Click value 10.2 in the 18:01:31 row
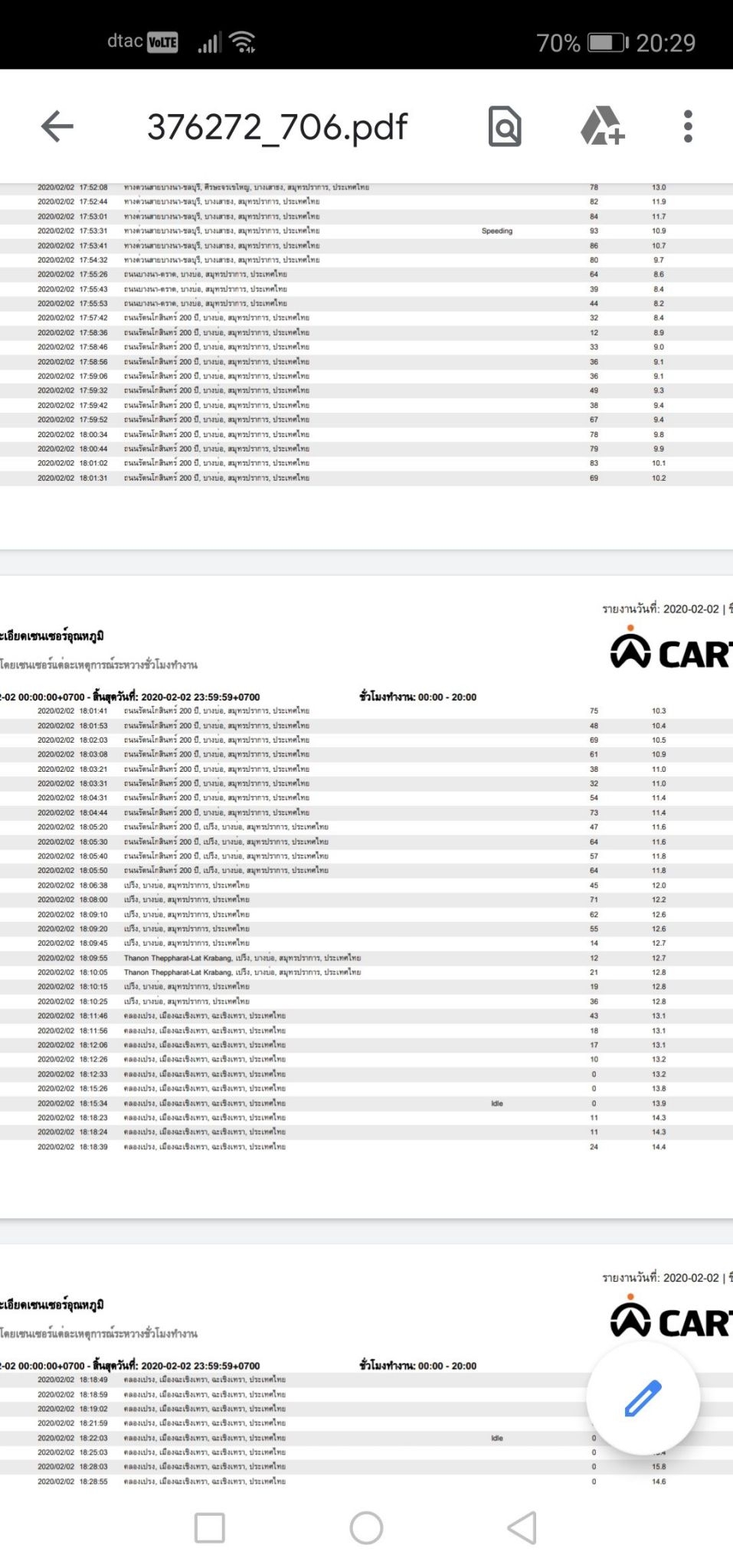Image resolution: width=733 pixels, height=1568 pixels. (x=659, y=478)
